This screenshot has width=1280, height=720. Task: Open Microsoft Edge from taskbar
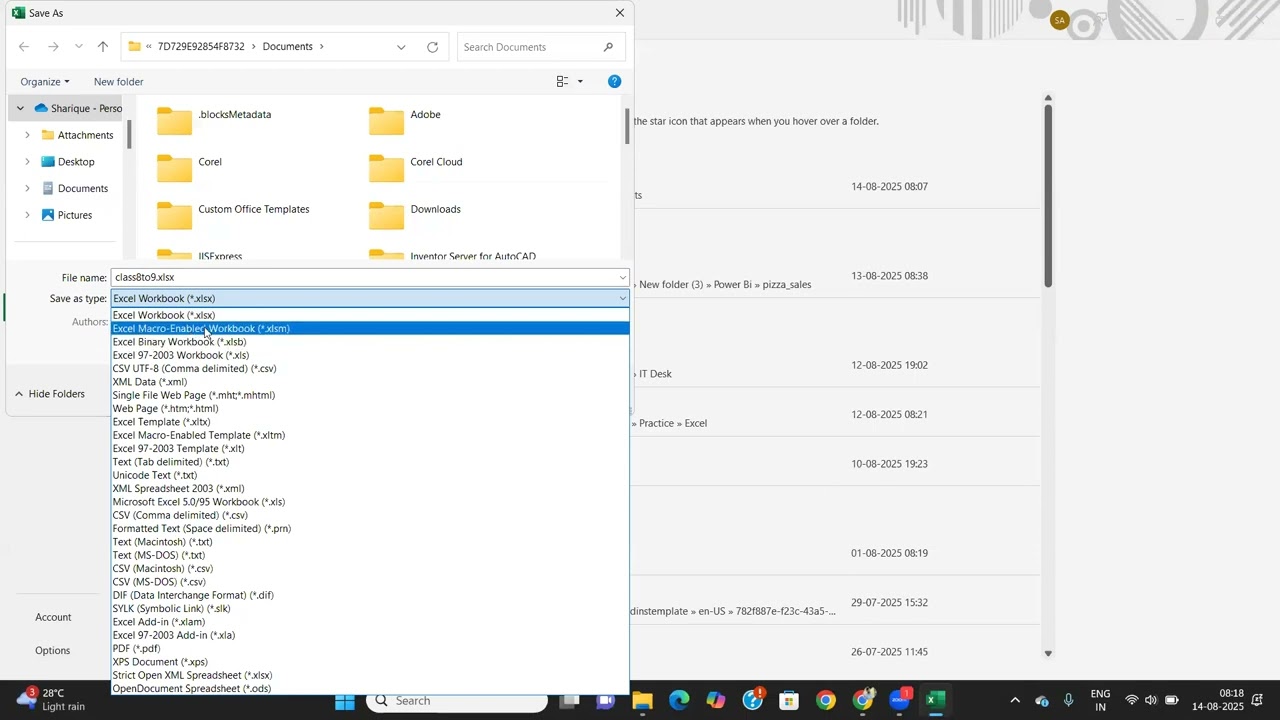tap(679, 701)
